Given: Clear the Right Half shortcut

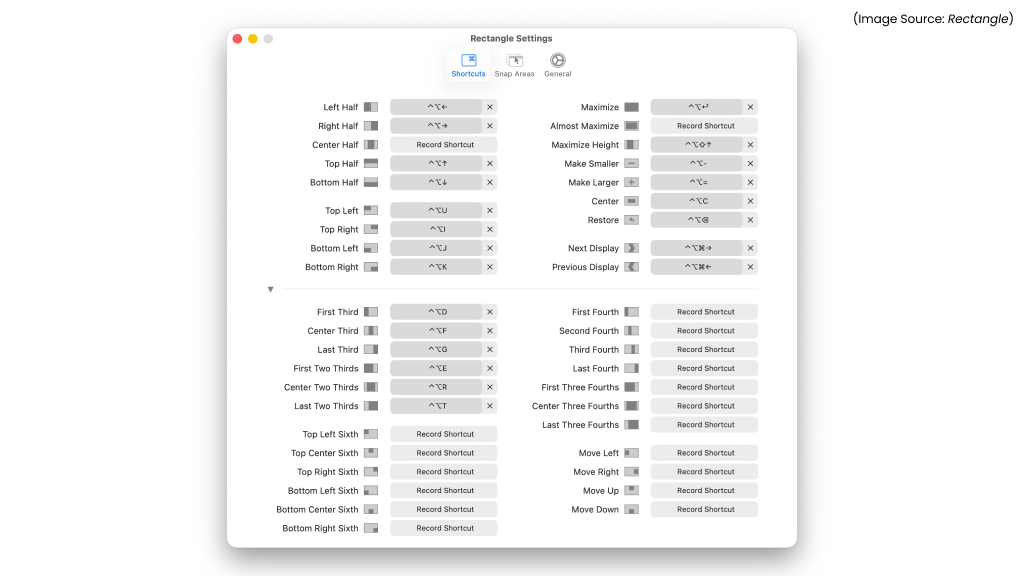Looking at the screenshot, I should click(490, 126).
